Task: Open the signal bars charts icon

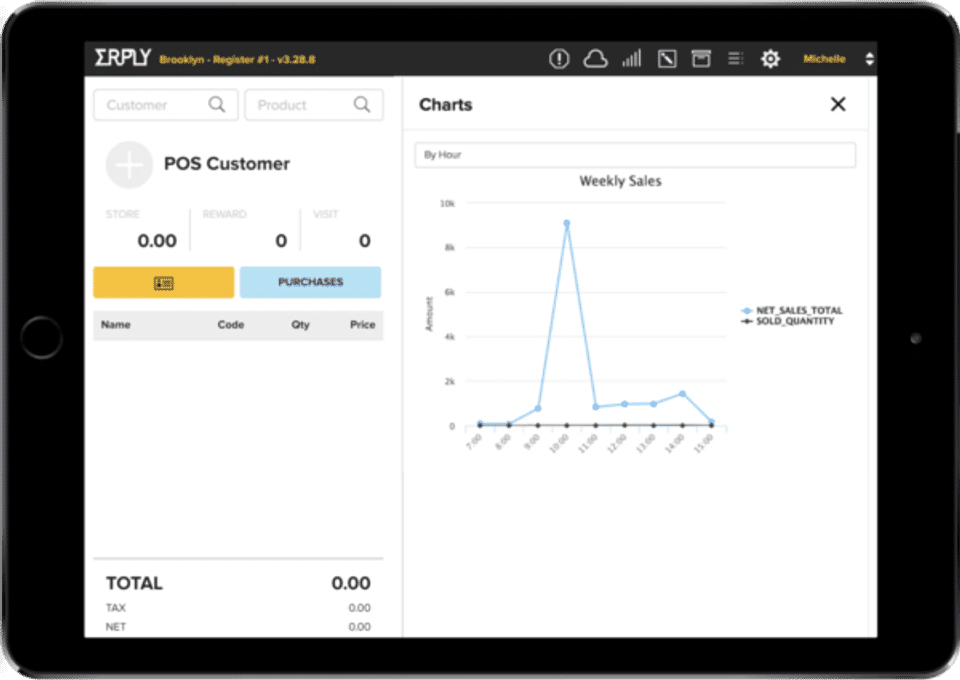Action: [x=631, y=59]
